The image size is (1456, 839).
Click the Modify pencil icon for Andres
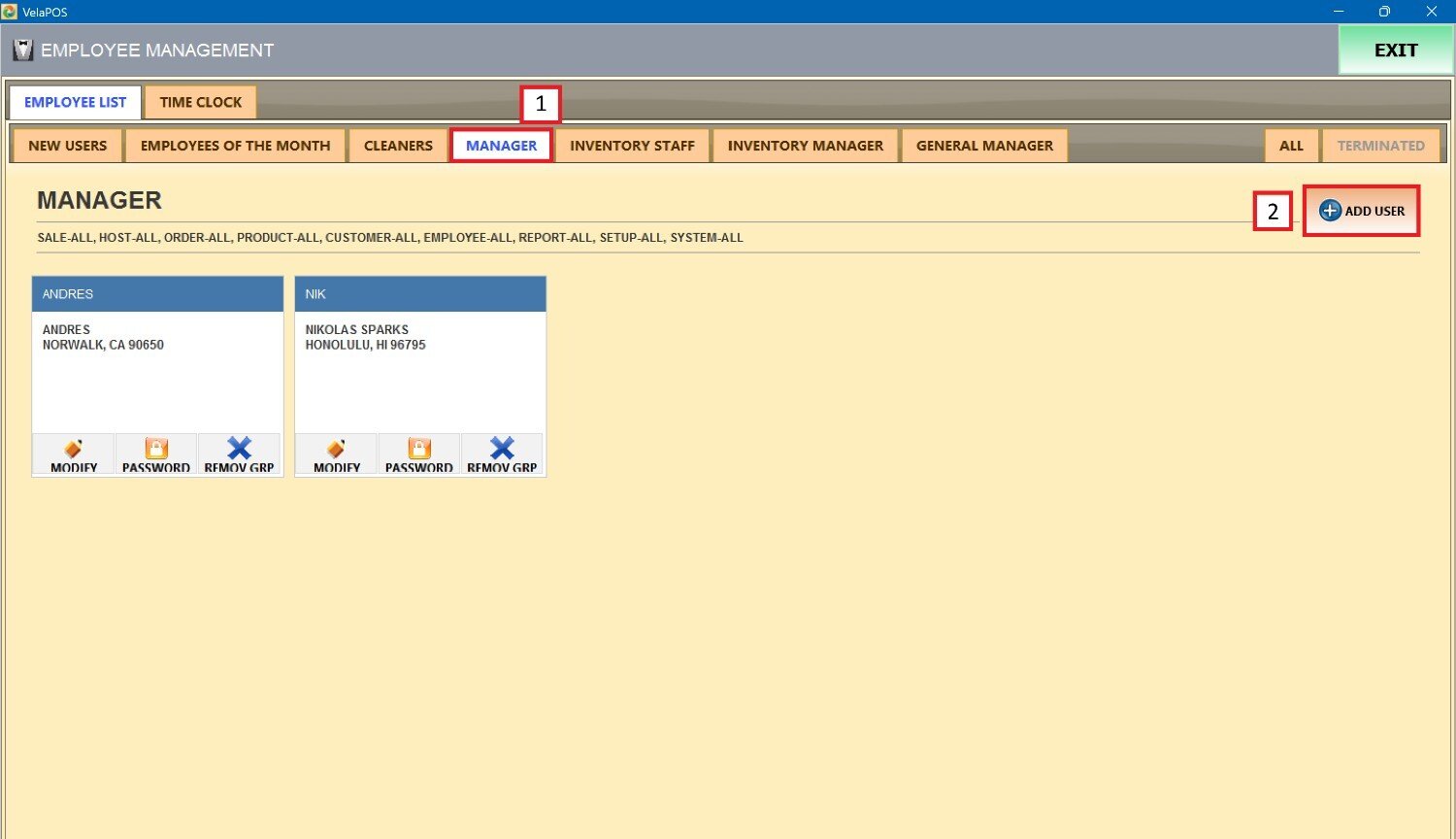[74, 449]
